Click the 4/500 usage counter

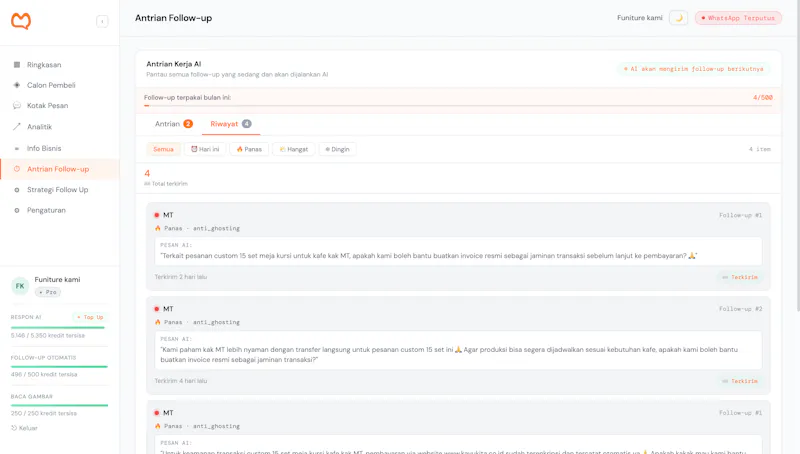click(763, 97)
